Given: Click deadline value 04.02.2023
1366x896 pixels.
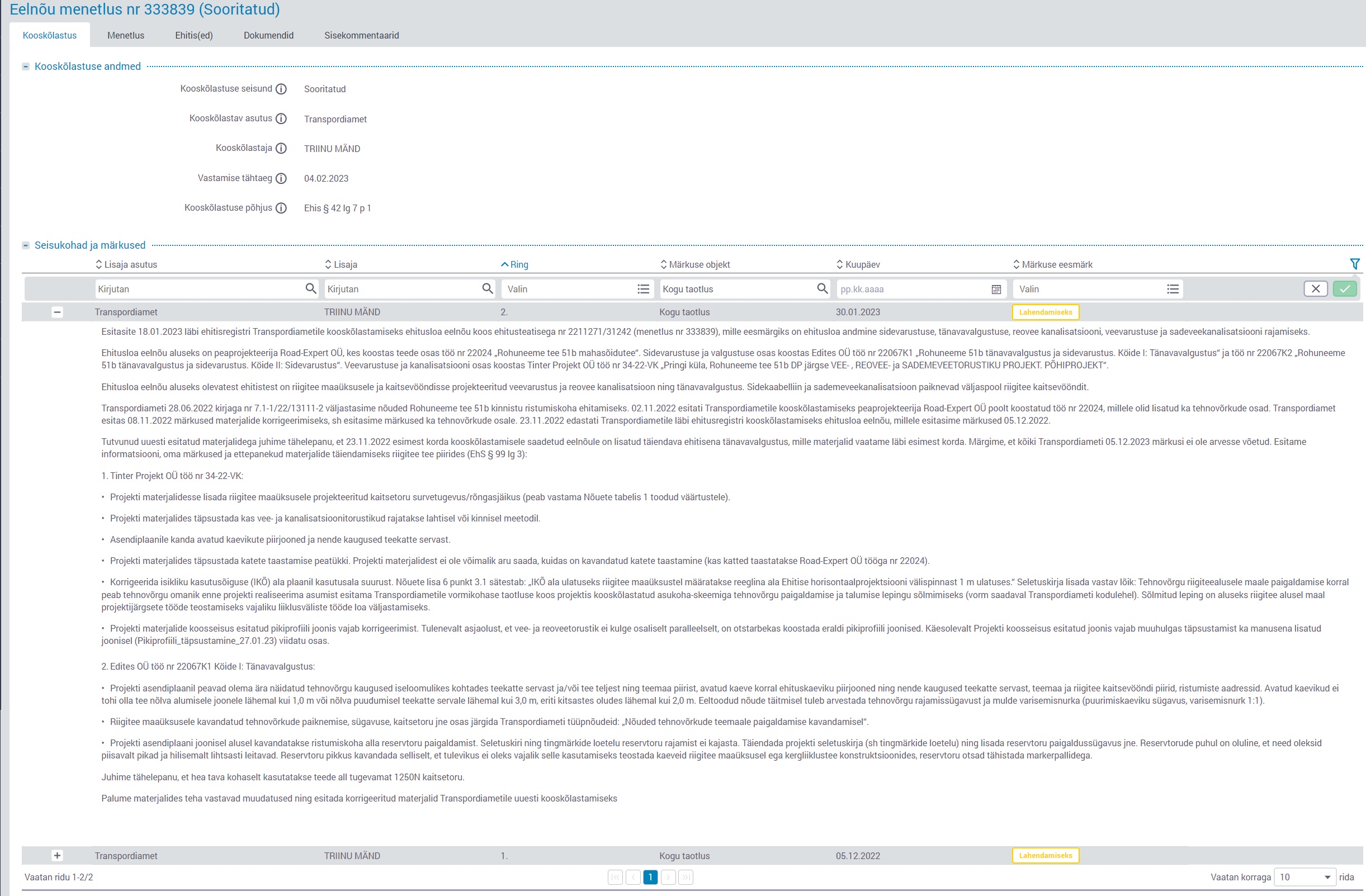Looking at the screenshot, I should click(x=326, y=178).
